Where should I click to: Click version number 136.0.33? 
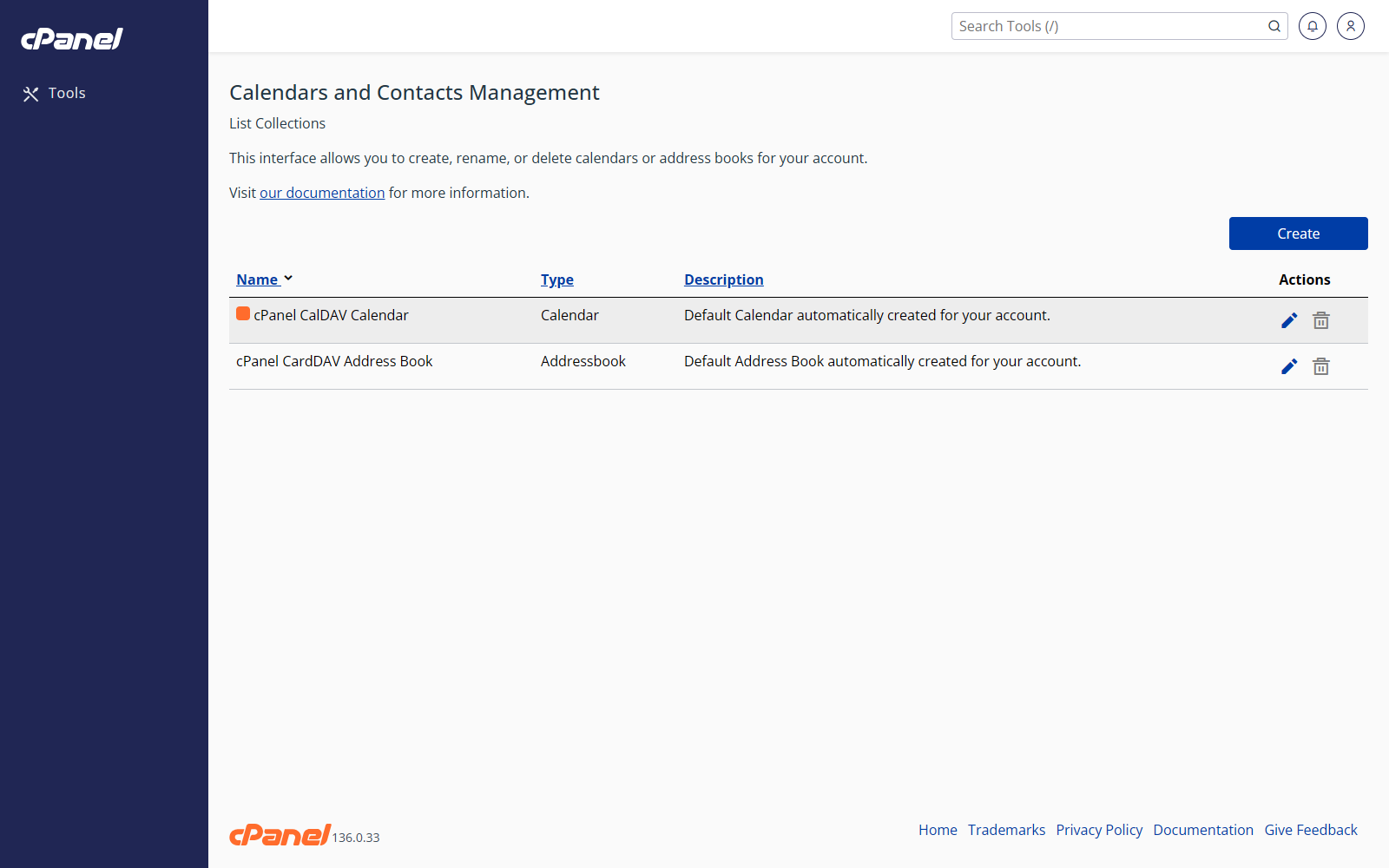click(356, 838)
